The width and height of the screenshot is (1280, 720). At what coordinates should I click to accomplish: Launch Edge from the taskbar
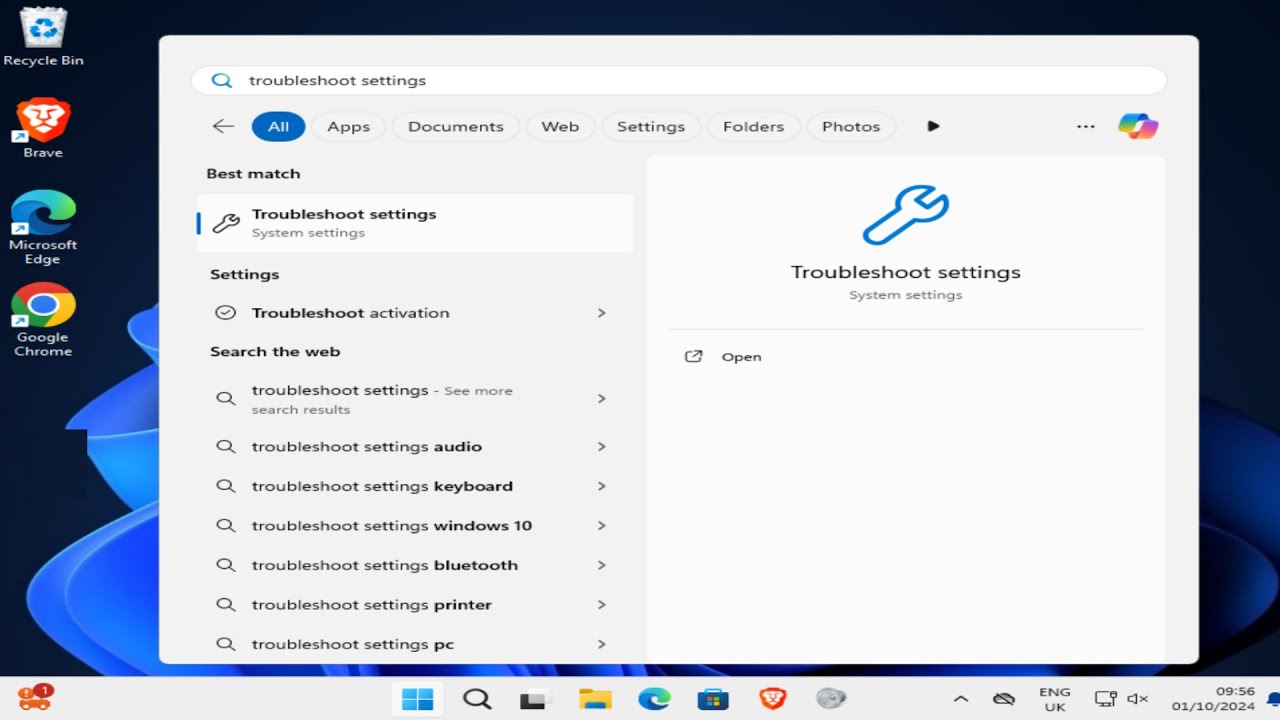click(654, 698)
